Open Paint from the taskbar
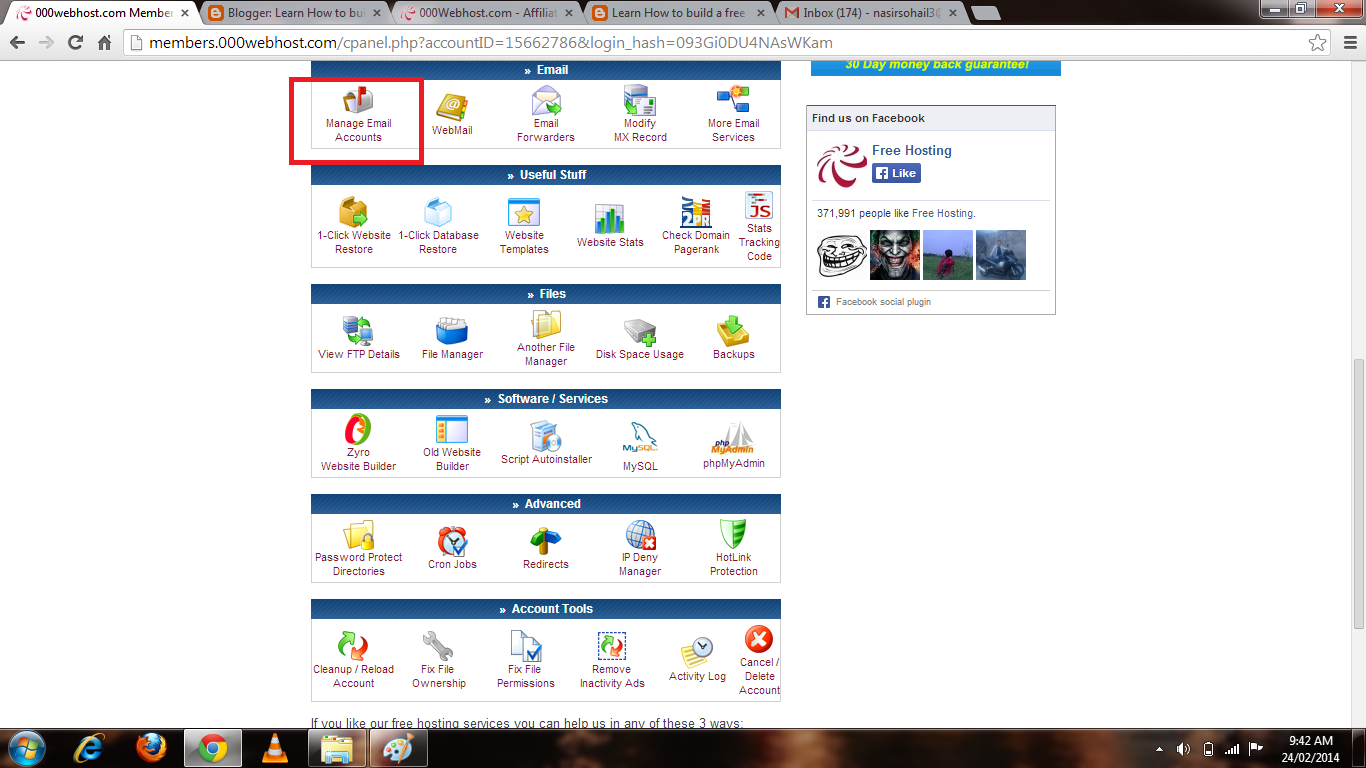Image resolution: width=1366 pixels, height=768 pixels. pos(398,748)
